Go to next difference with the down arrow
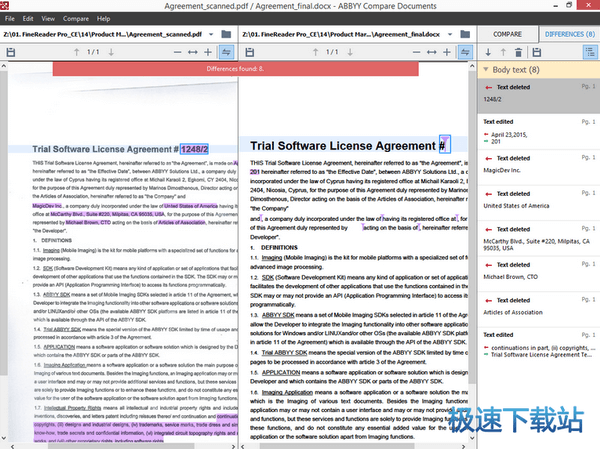Screen dimensions: 600x449 coord(489,52)
